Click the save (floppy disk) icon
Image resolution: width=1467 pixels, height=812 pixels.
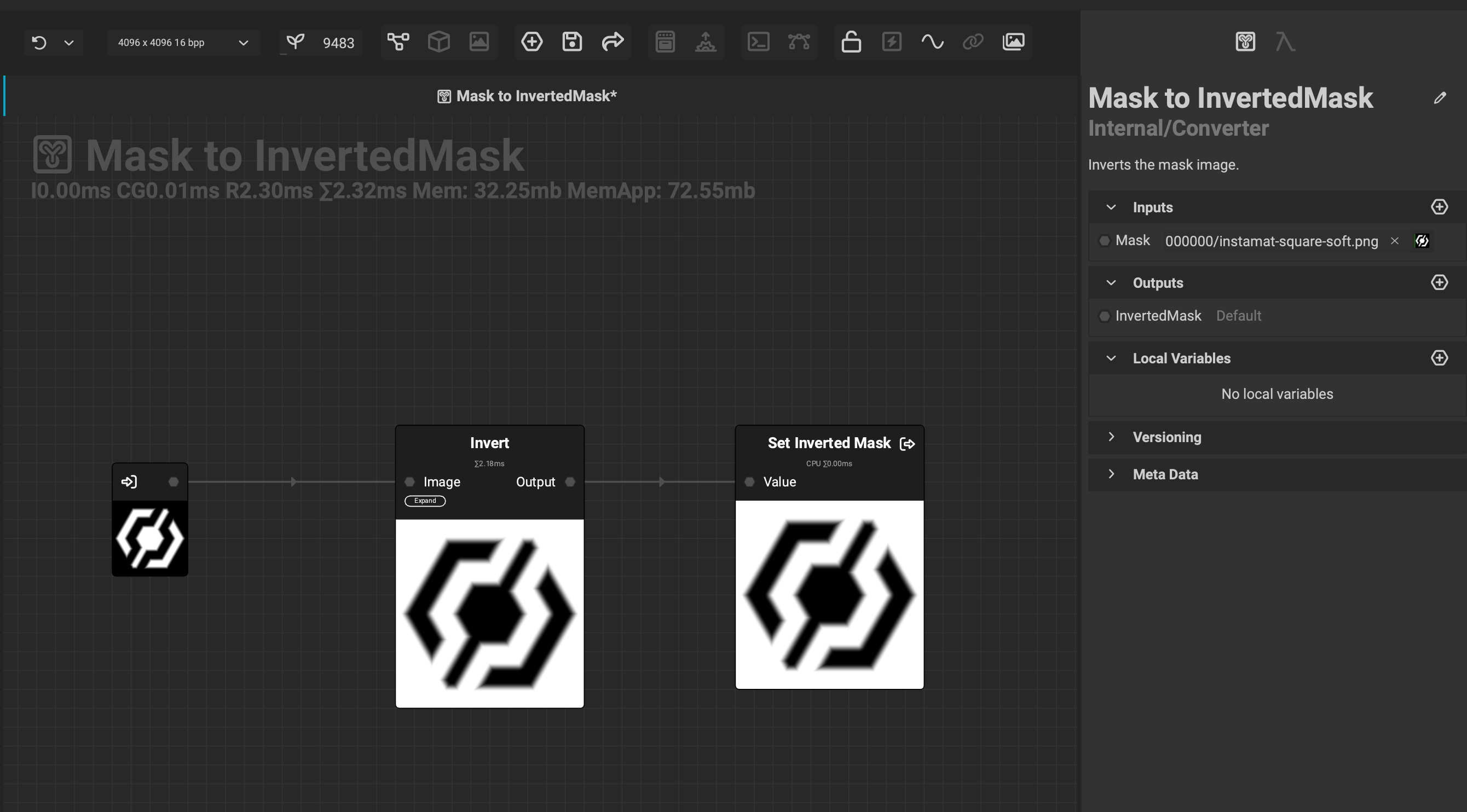point(572,42)
